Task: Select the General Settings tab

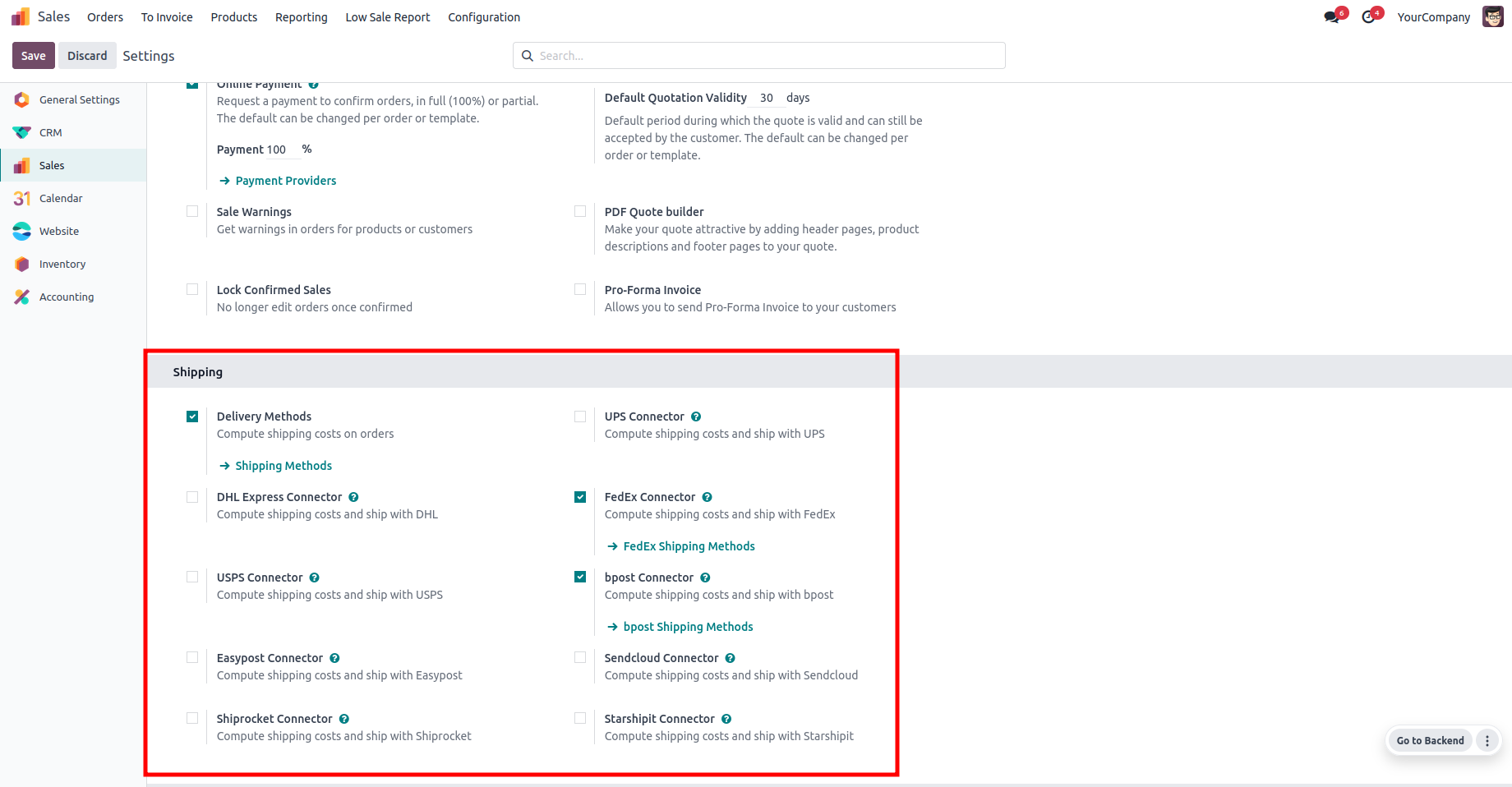Action: click(79, 99)
